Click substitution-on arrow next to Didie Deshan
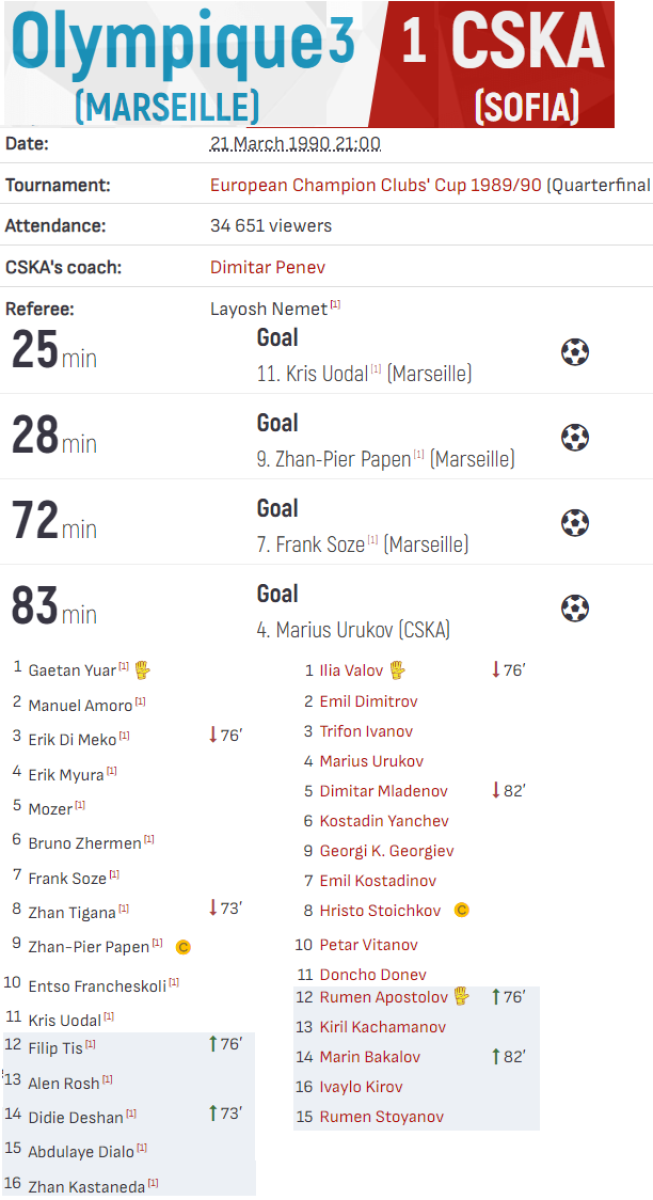Viewport: 653px width, 1200px height. click(x=213, y=1113)
